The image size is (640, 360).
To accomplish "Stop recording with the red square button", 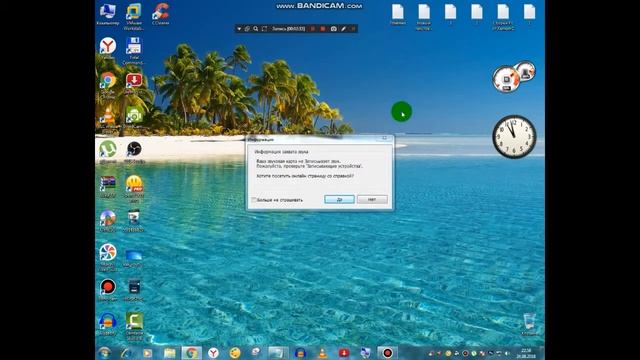I will pos(322,29).
